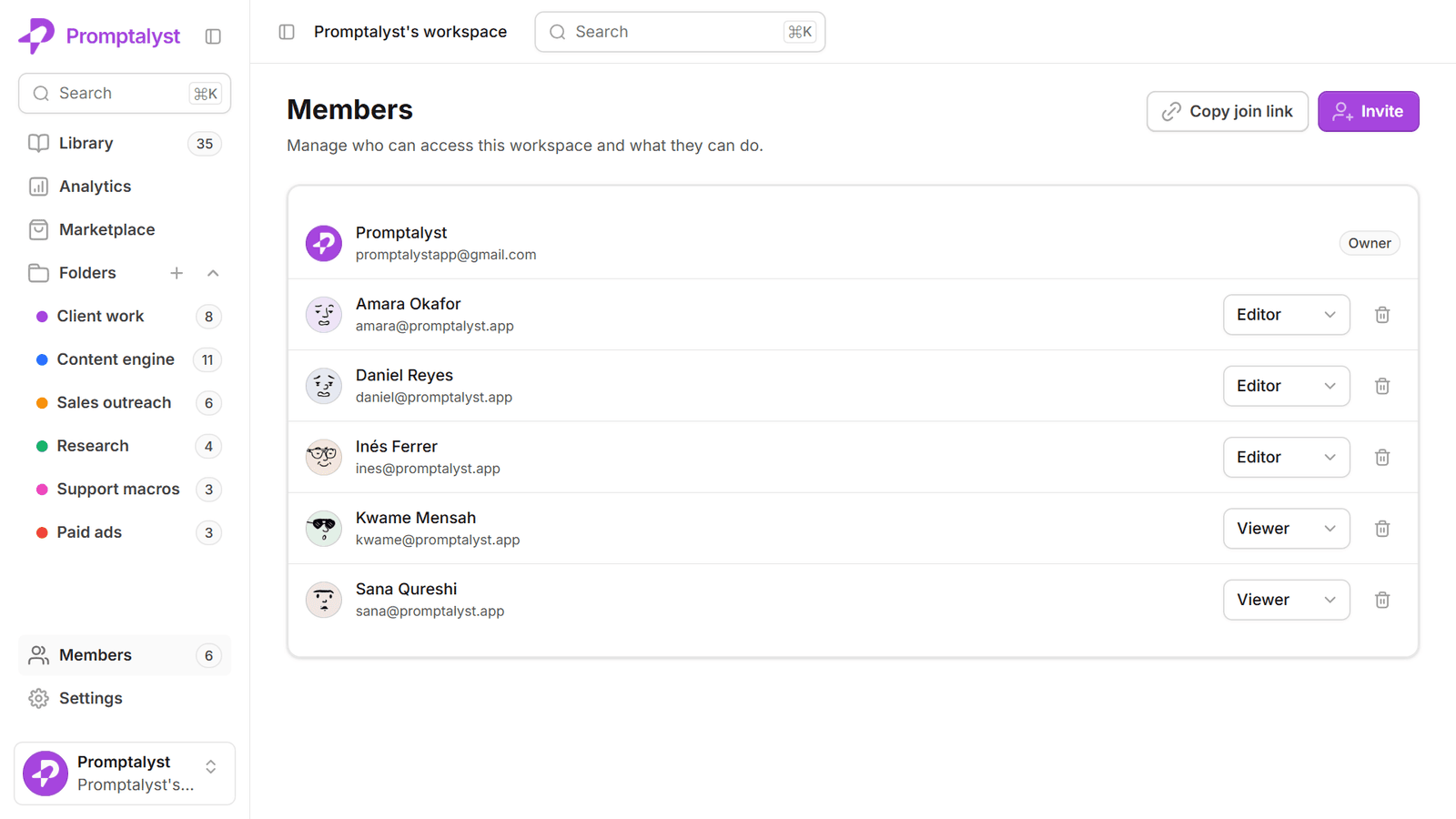Add a new folder with the plus icon
The height and width of the screenshot is (819, 1456).
point(177,273)
